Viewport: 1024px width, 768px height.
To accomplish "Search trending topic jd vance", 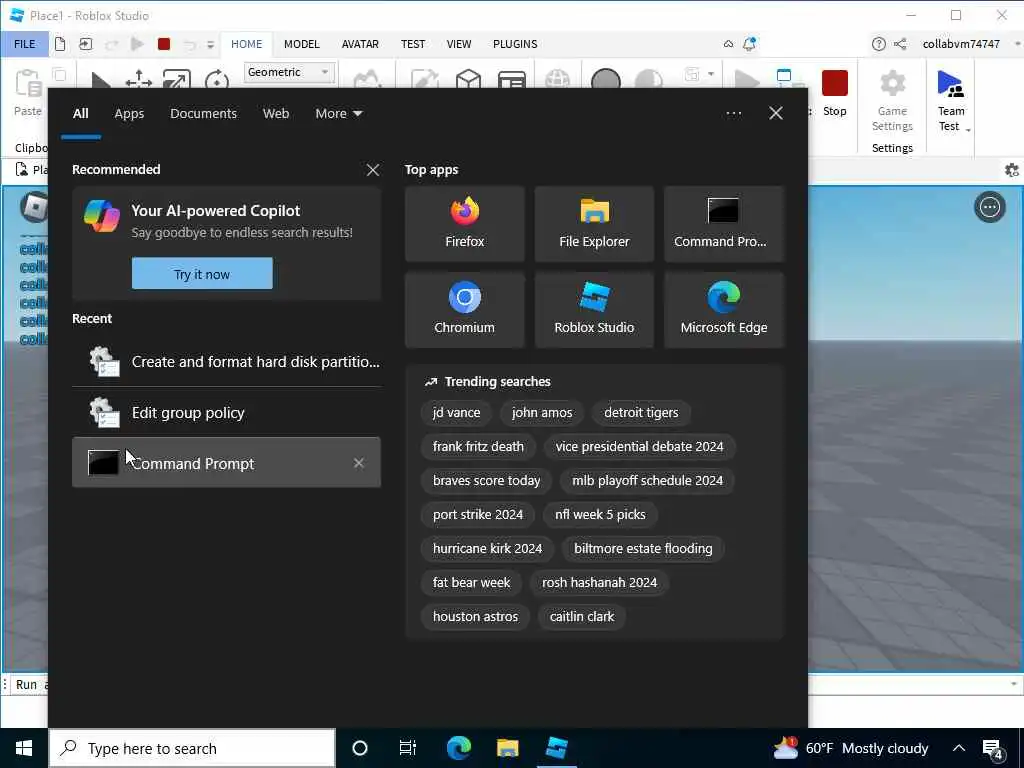I will 456,413.
